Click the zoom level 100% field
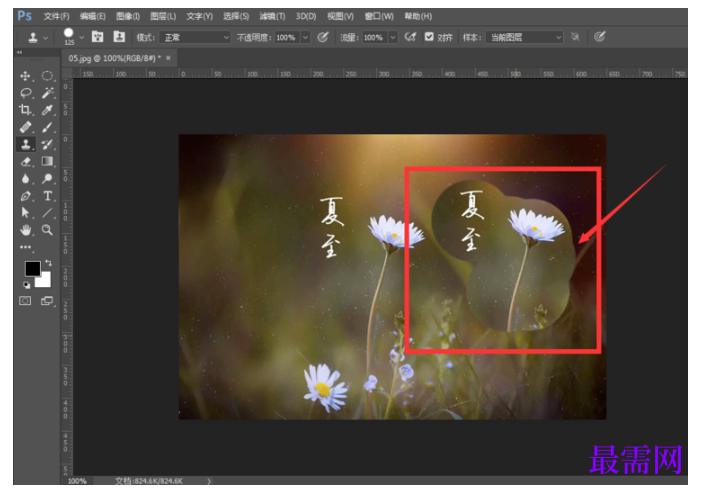This screenshot has height=491, width=701. coord(77,481)
